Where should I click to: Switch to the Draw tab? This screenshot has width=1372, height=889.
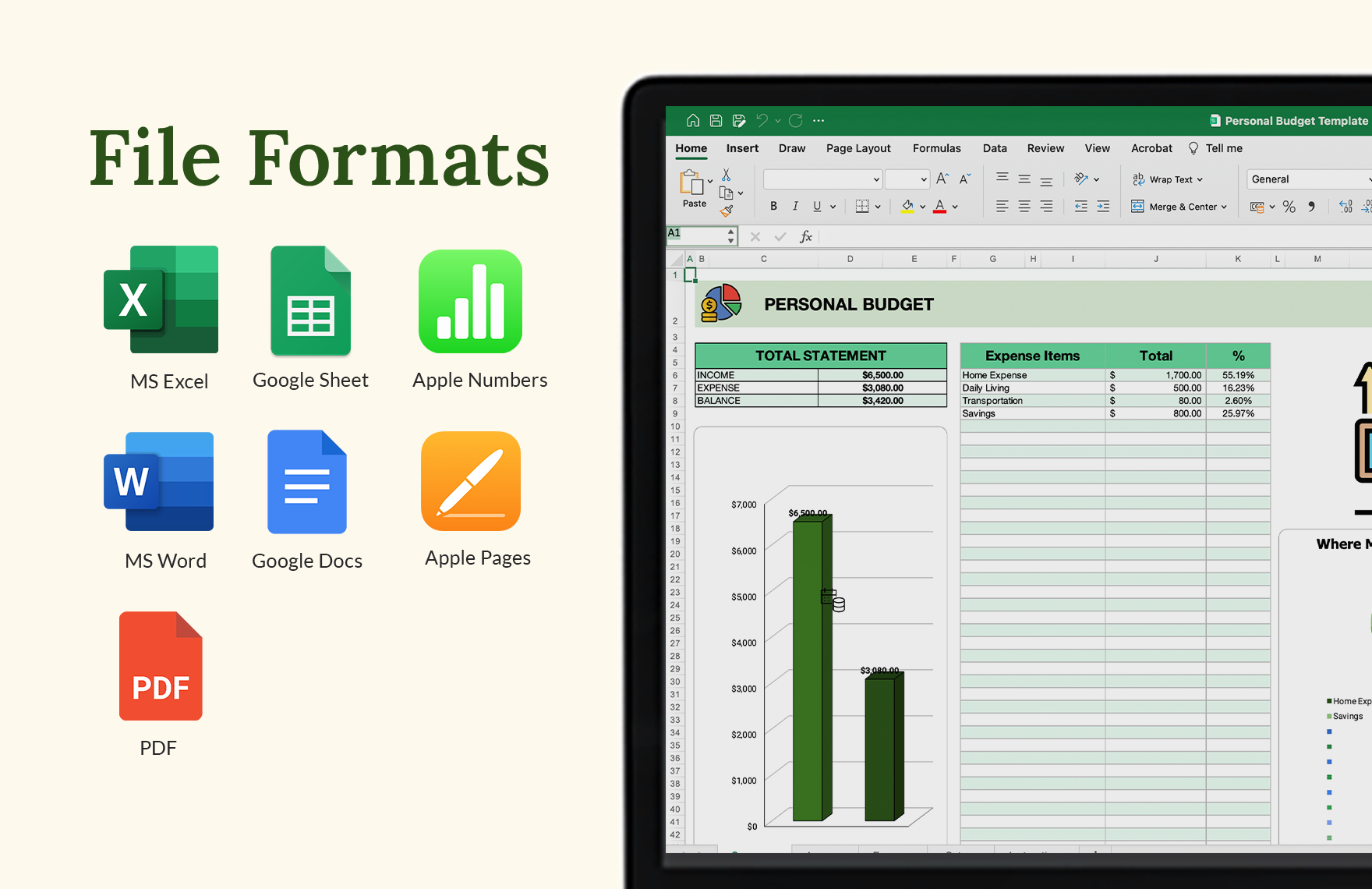(x=792, y=148)
